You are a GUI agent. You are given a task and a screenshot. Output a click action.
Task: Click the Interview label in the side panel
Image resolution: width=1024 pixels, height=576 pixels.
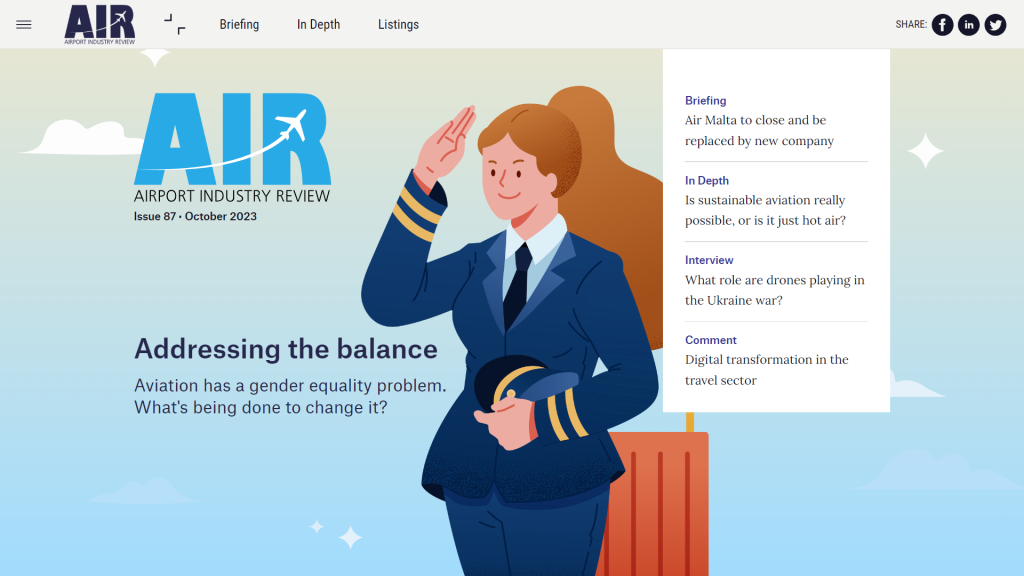(x=709, y=260)
